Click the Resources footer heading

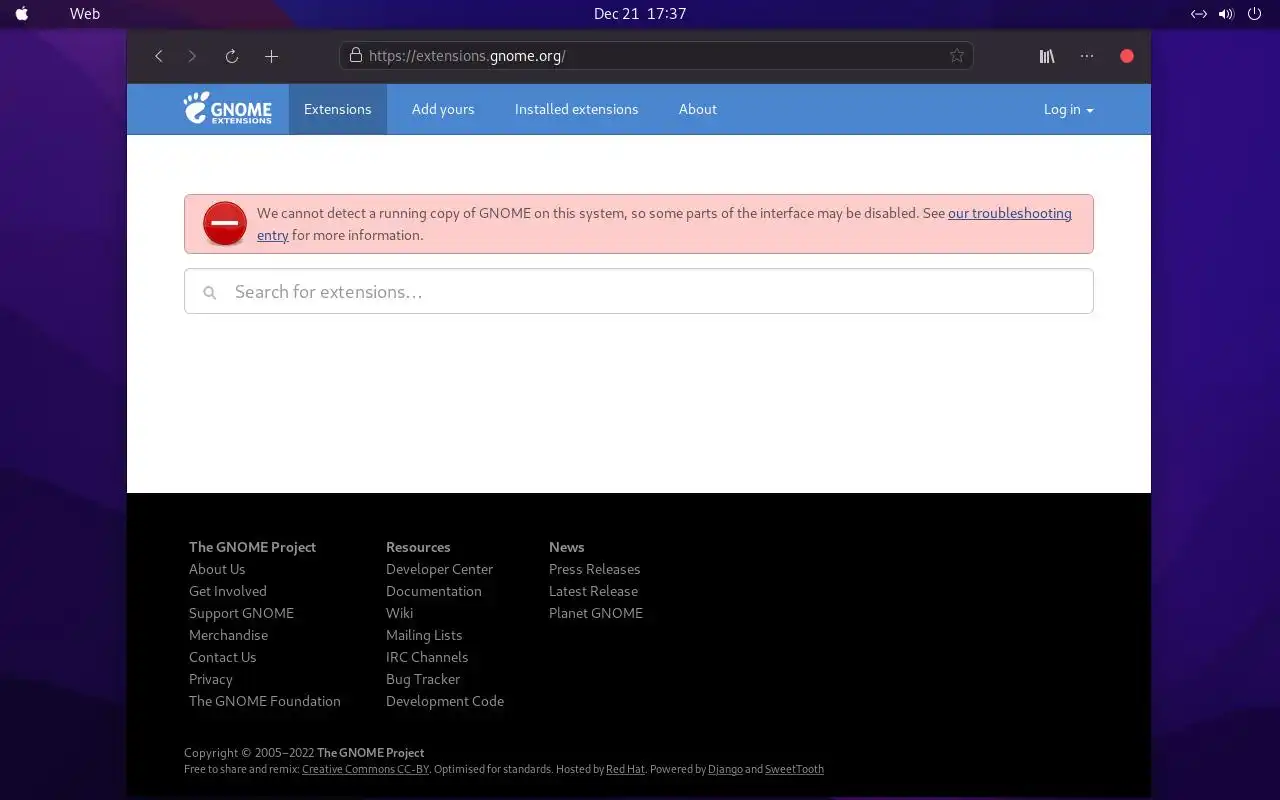pyautogui.click(x=418, y=547)
